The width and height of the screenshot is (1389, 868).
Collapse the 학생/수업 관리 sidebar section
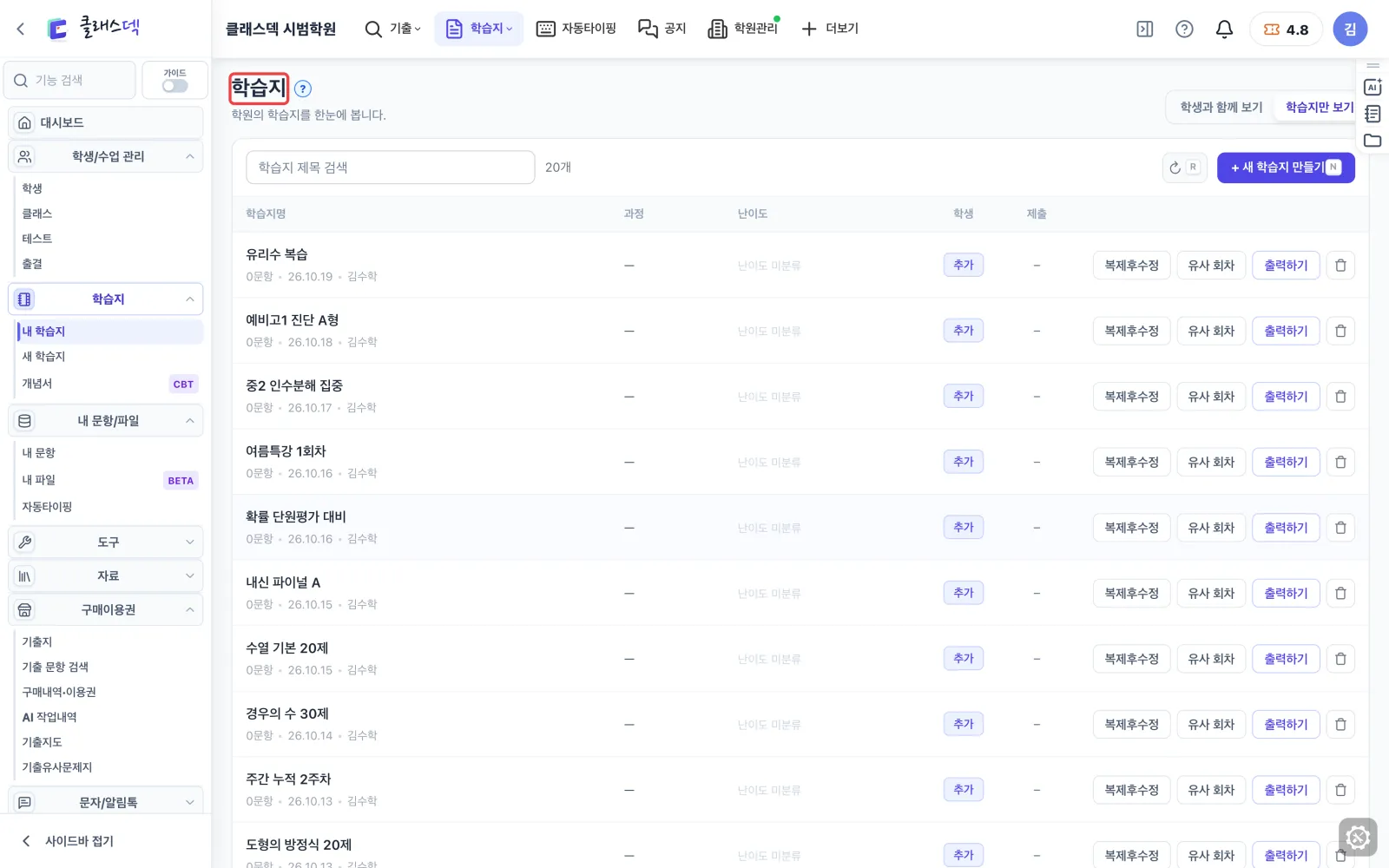pyautogui.click(x=106, y=156)
